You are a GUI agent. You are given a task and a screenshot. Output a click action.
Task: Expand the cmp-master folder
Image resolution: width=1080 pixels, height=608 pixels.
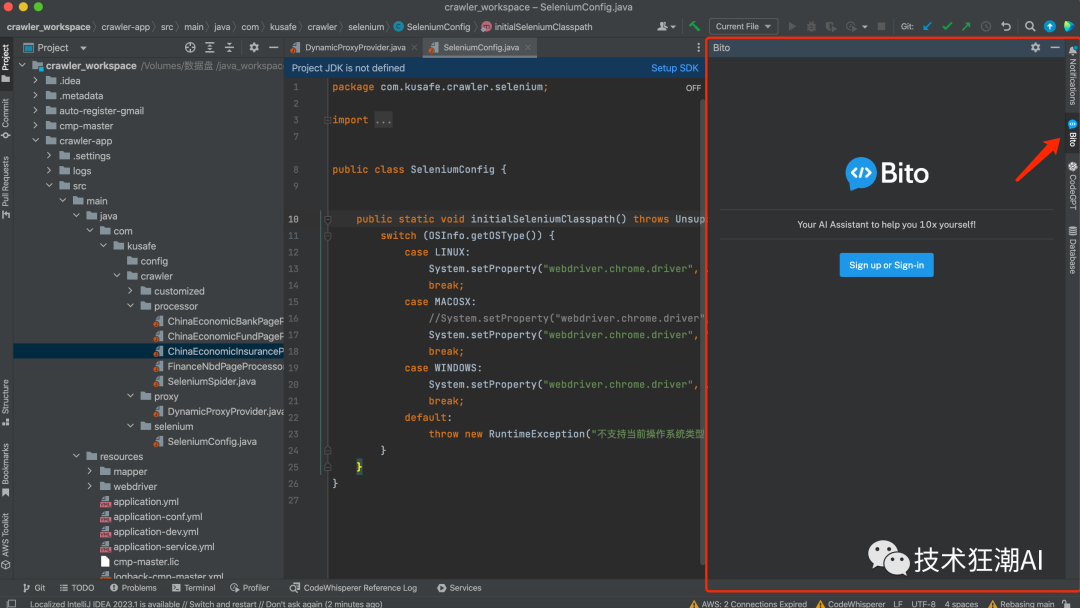click(x=36, y=126)
